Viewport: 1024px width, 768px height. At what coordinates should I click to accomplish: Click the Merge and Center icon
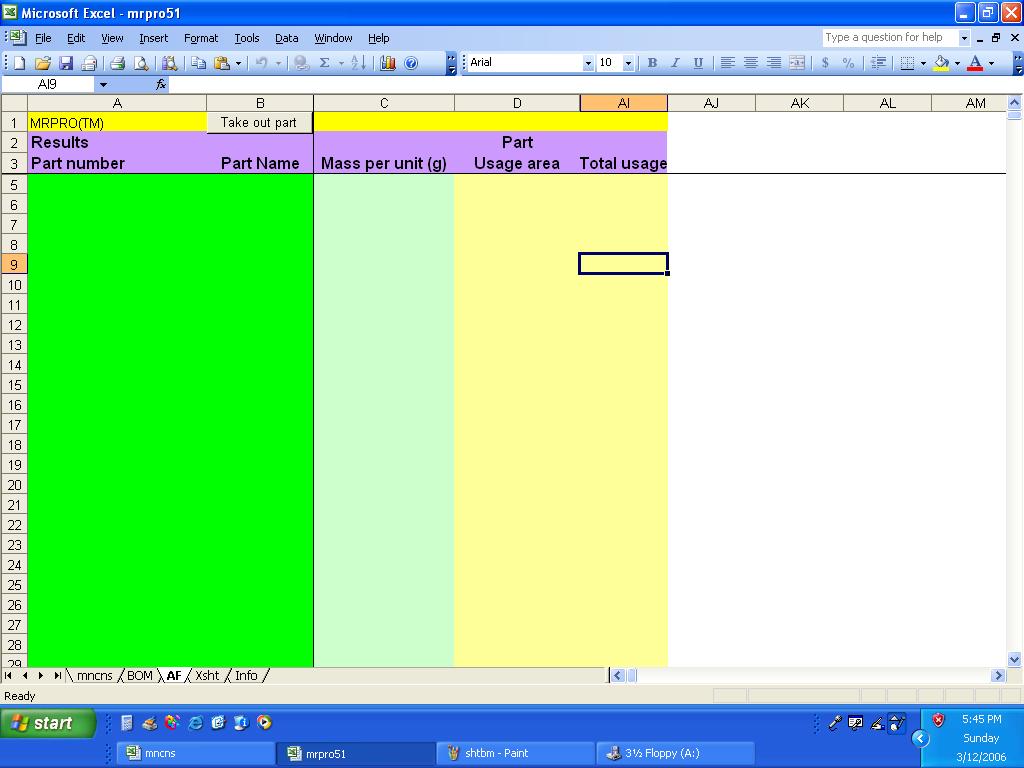pos(797,63)
